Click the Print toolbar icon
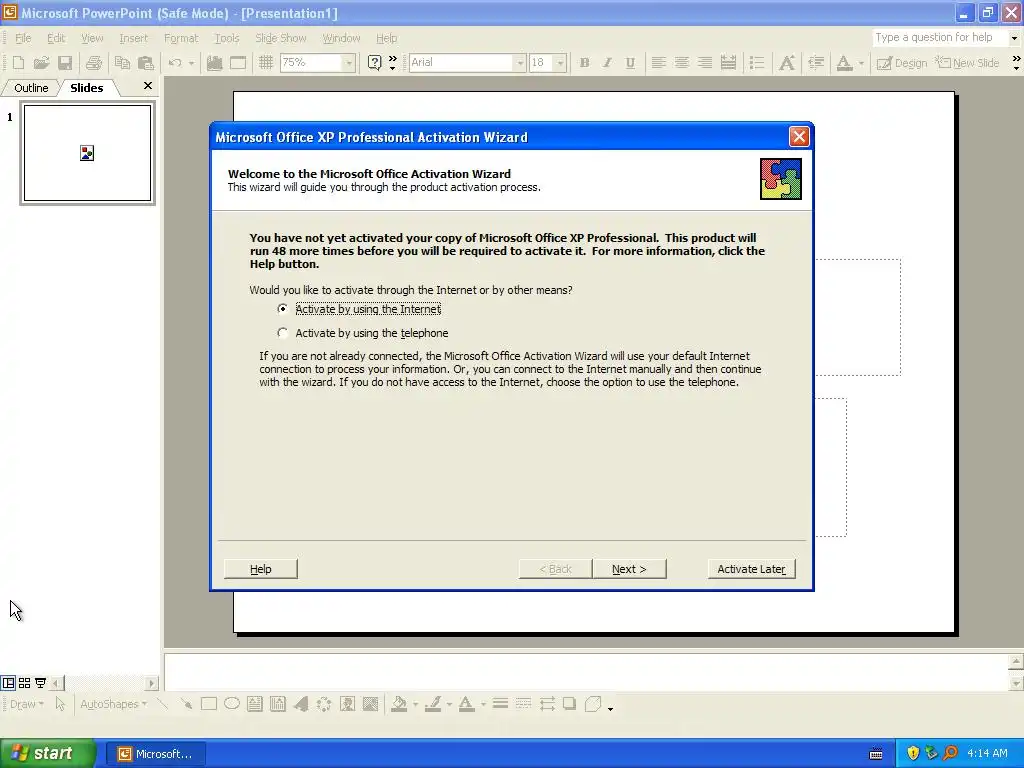This screenshot has width=1024, height=768. [93, 63]
